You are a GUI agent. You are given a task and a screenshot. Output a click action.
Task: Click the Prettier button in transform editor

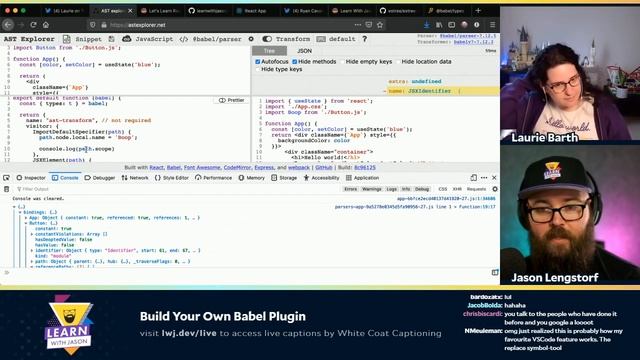click(x=231, y=100)
